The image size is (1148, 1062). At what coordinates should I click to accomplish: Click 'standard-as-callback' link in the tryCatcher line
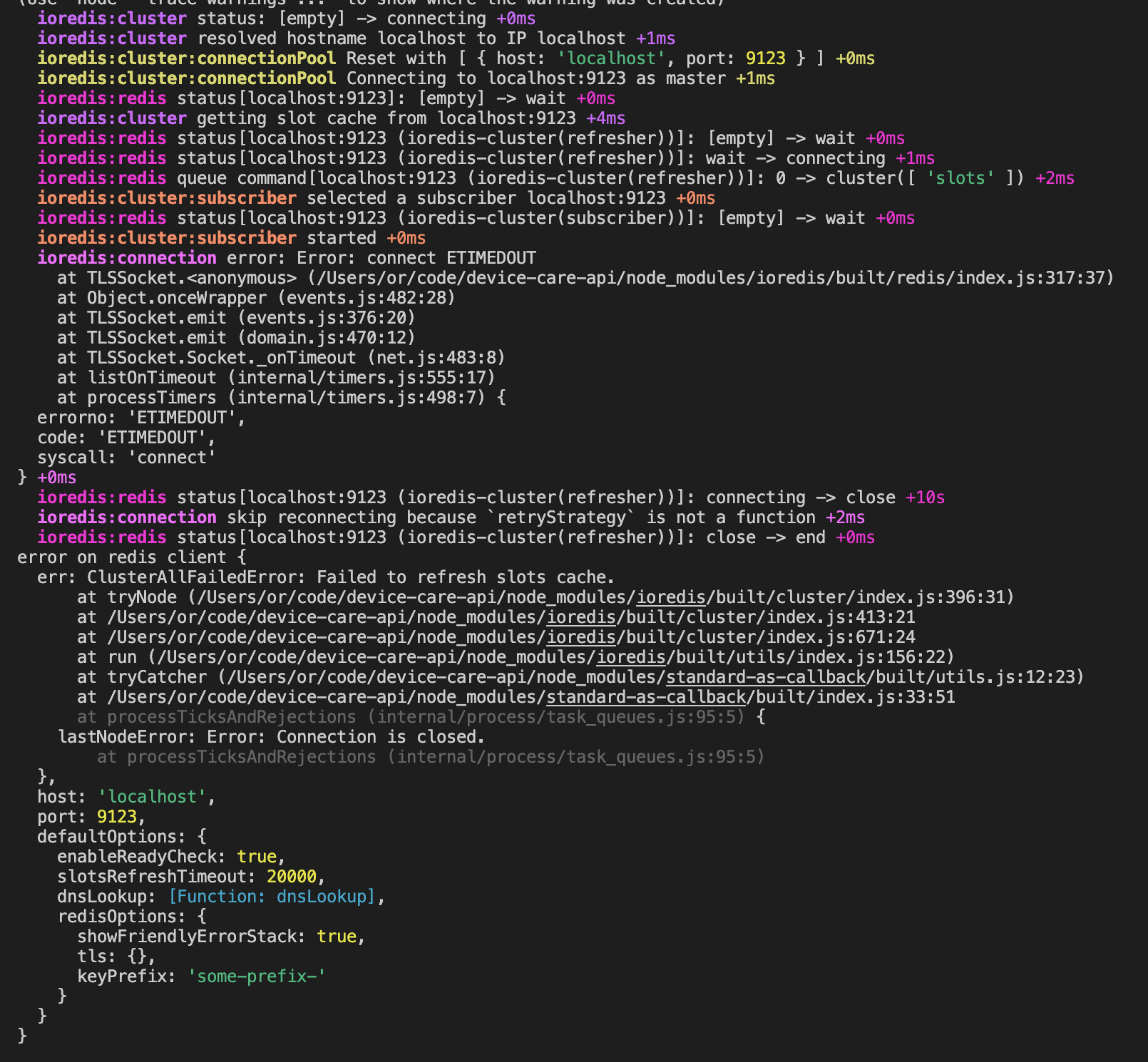766,677
